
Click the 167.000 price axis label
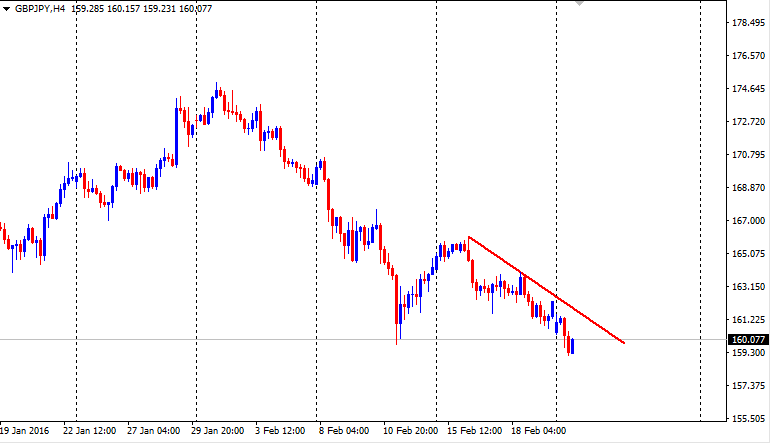pos(748,220)
